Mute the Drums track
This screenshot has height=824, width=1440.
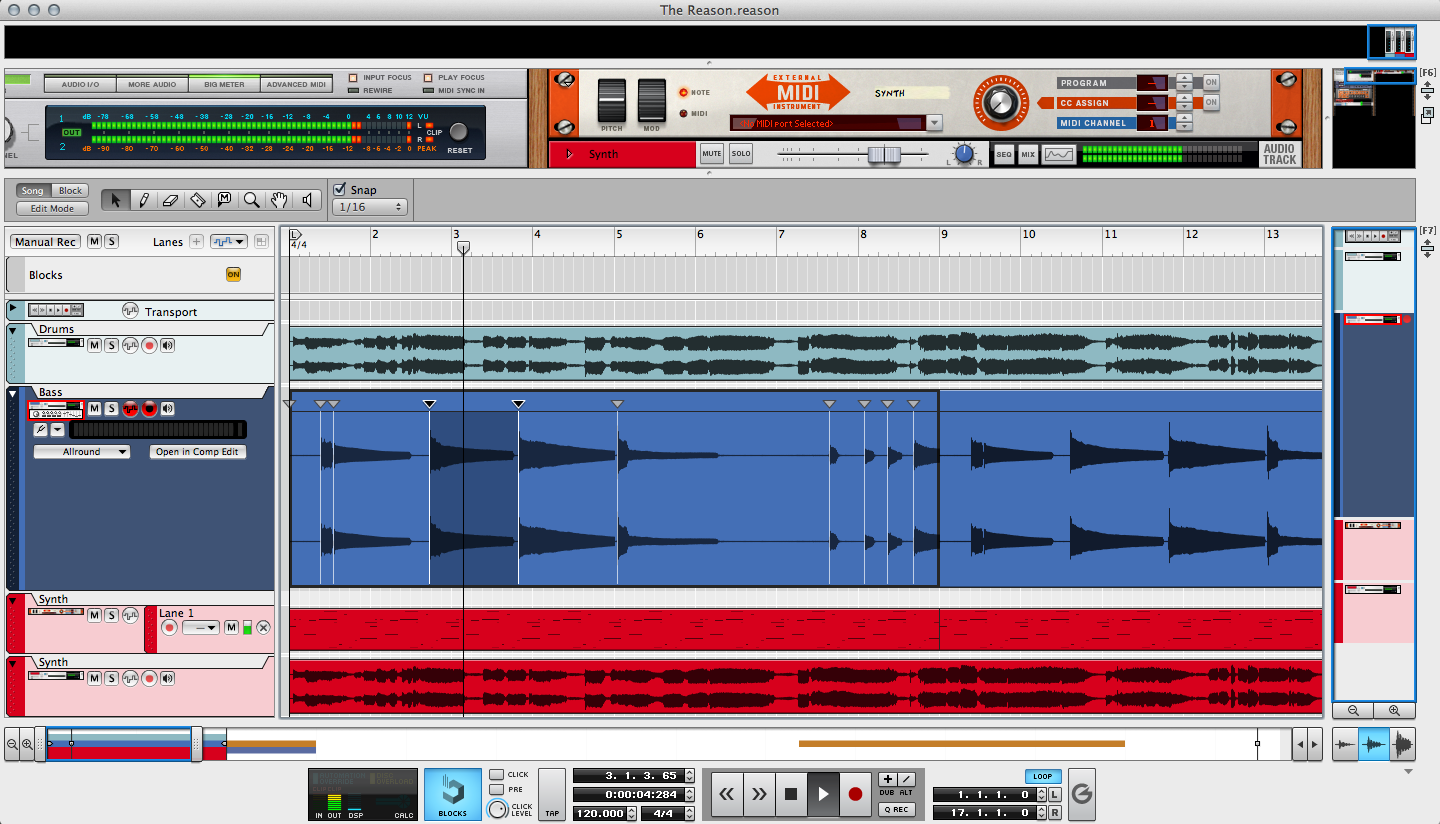[x=94, y=343]
